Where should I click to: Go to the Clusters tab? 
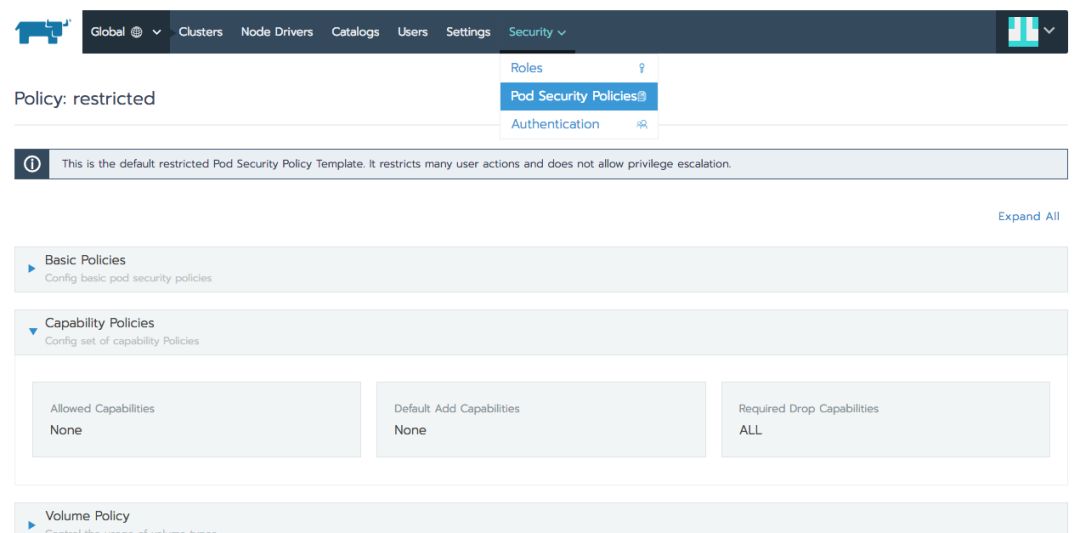200,32
